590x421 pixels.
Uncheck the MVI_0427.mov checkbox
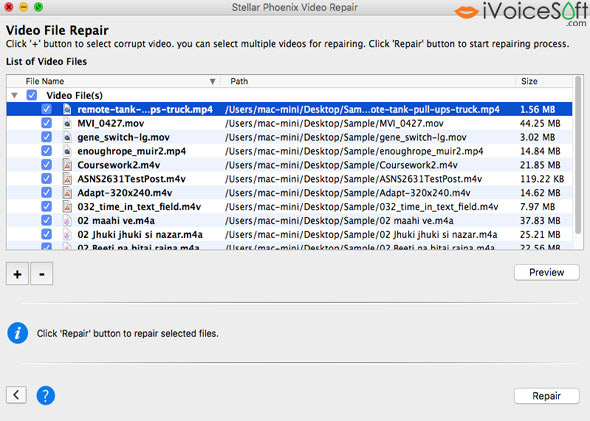pyautogui.click(x=46, y=123)
